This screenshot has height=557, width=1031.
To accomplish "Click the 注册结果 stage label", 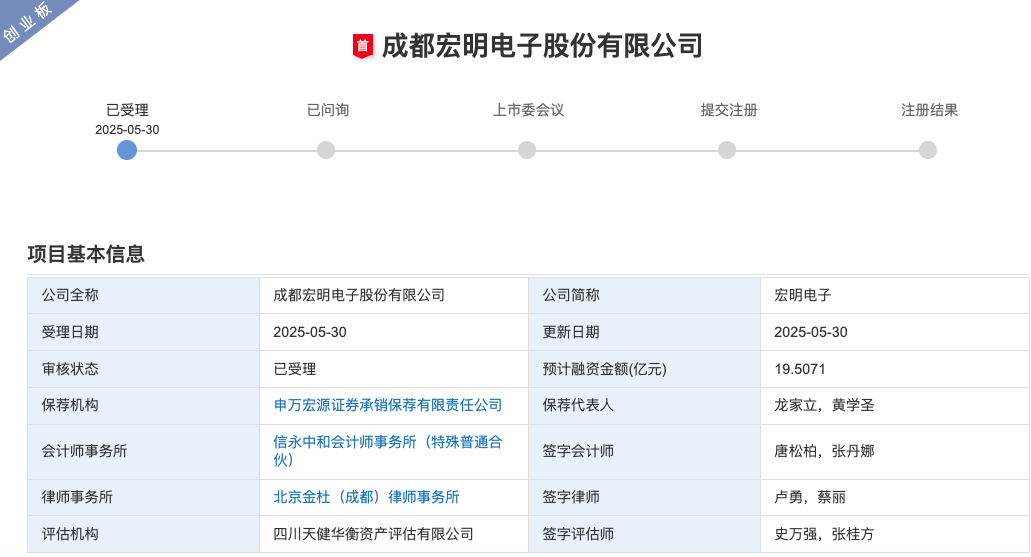I will [929, 110].
